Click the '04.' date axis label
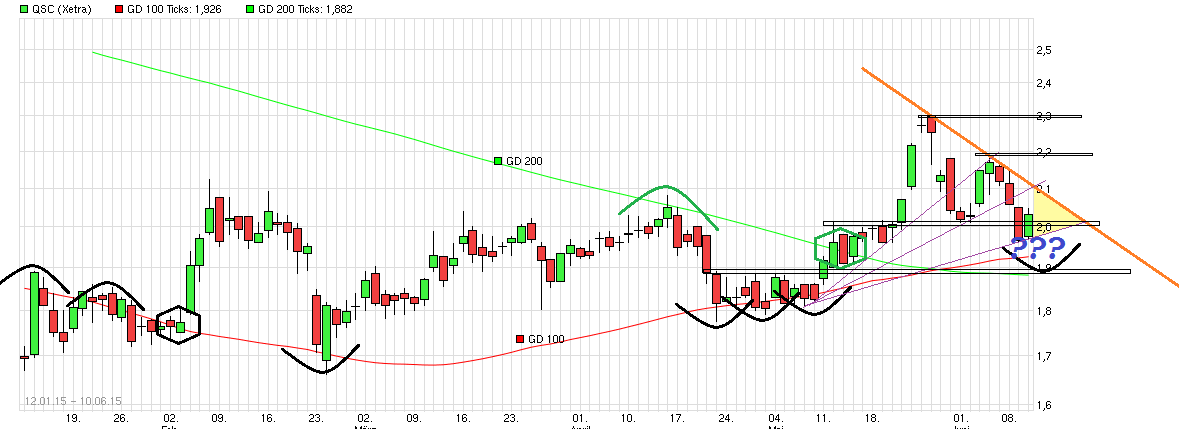1179x441 pixels. point(775,419)
